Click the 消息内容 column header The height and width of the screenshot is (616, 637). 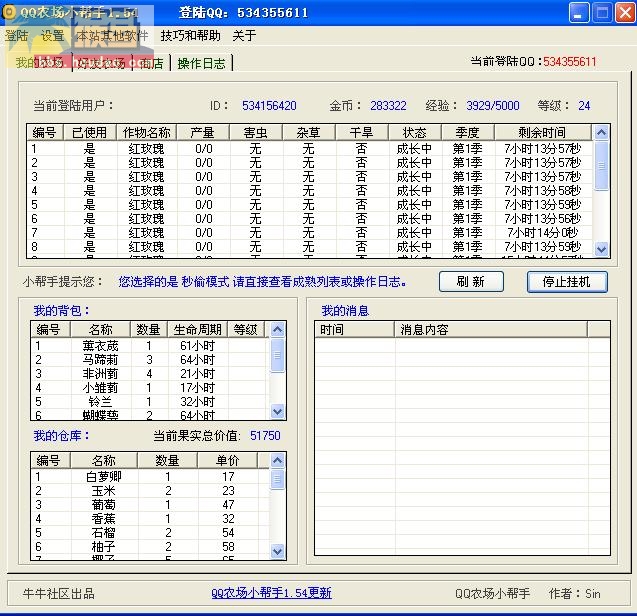click(x=491, y=330)
